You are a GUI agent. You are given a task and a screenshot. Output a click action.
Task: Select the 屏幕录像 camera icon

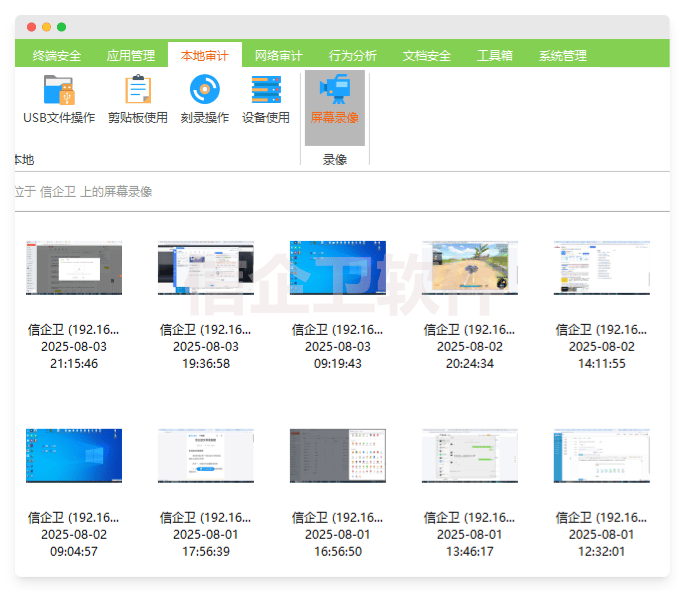coord(334,91)
